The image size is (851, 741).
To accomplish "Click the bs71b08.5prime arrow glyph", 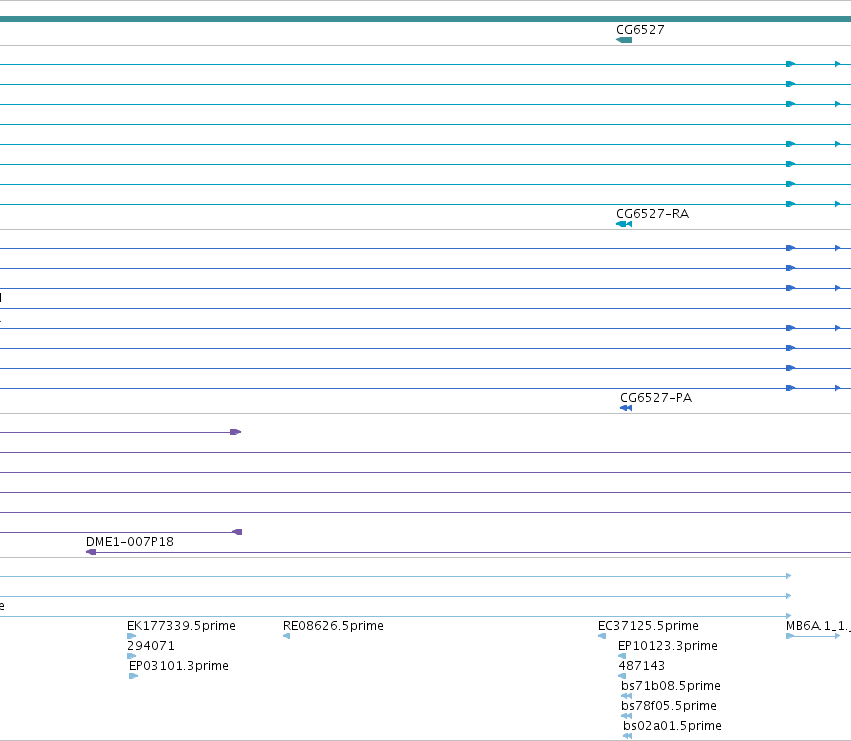I will (626, 696).
